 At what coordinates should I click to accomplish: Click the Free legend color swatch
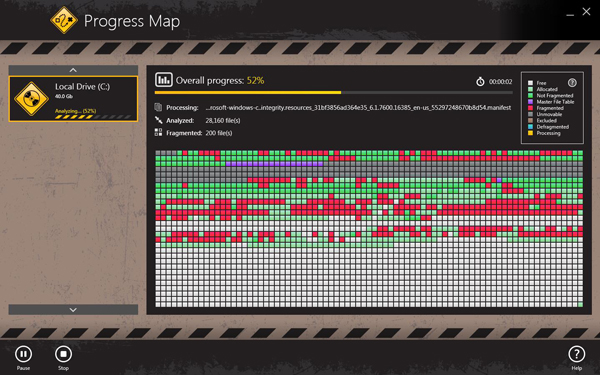tap(530, 83)
